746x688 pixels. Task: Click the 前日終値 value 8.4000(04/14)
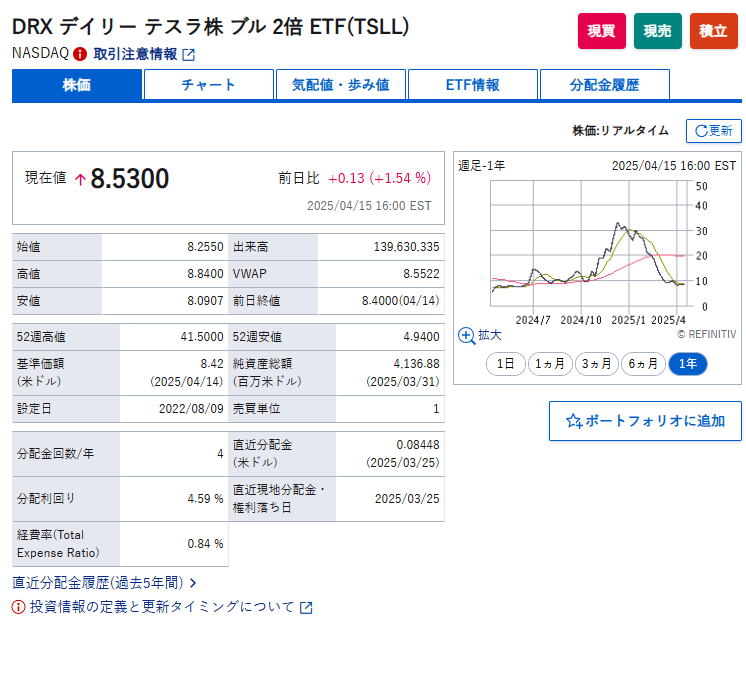pos(400,301)
